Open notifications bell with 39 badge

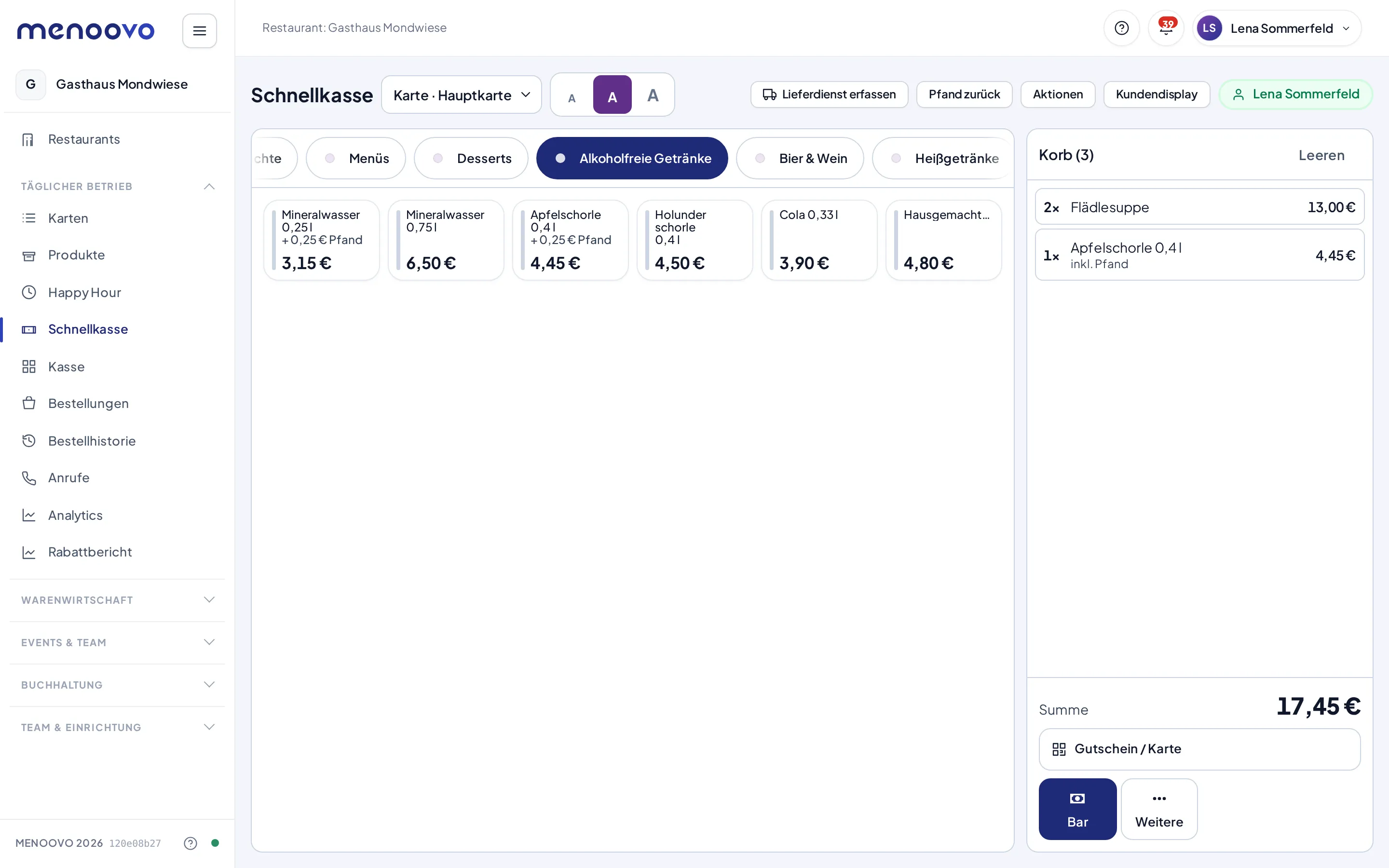coord(1166,28)
